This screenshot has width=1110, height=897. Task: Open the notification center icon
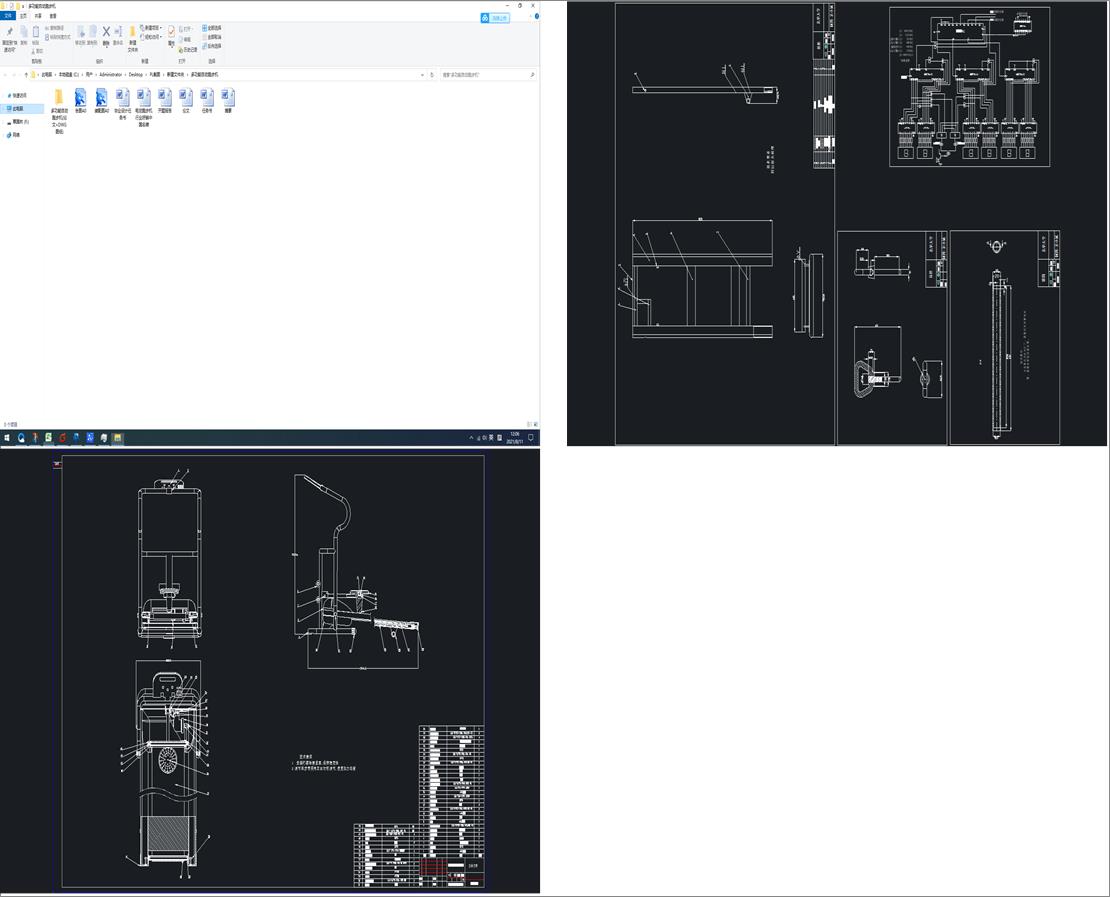click(531, 438)
